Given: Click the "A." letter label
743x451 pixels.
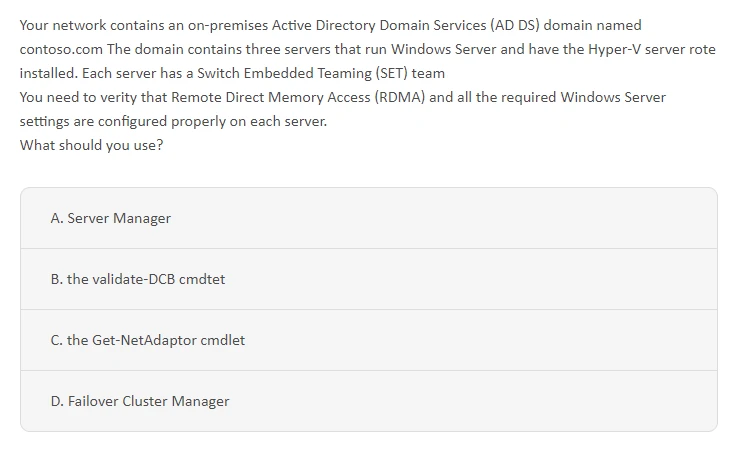Looking at the screenshot, I should (57, 218).
